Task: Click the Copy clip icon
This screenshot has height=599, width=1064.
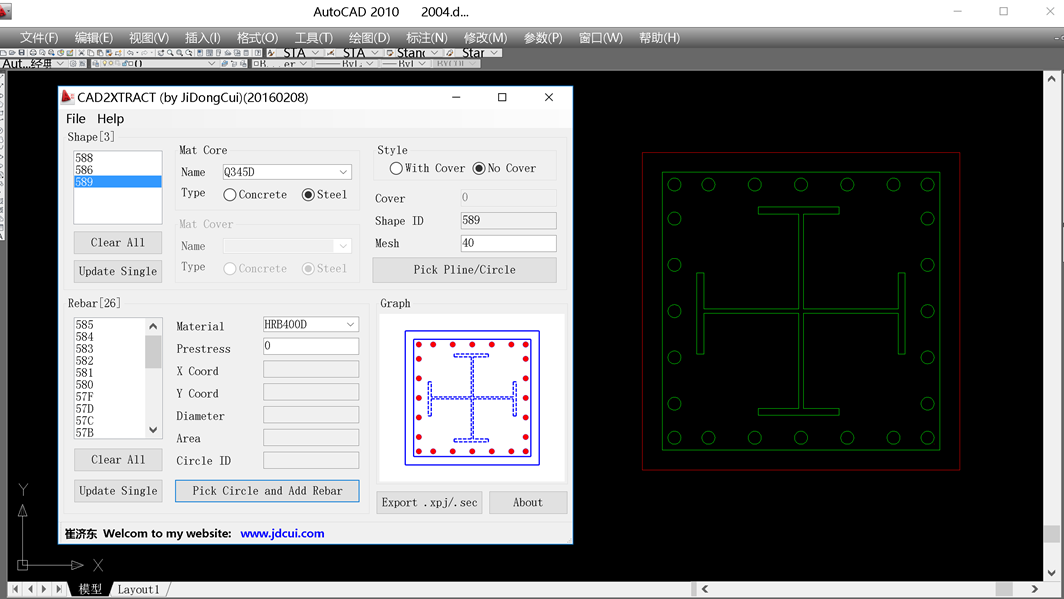Action: [90, 53]
